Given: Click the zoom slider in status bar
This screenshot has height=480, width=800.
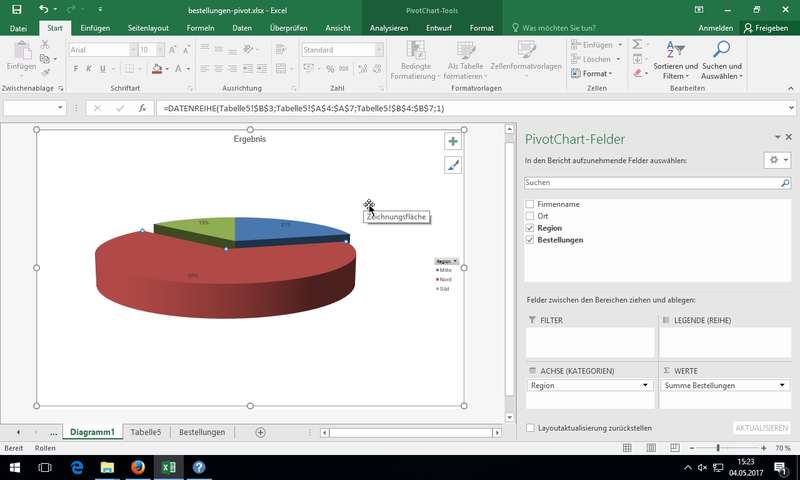Looking at the screenshot, I should [718, 448].
